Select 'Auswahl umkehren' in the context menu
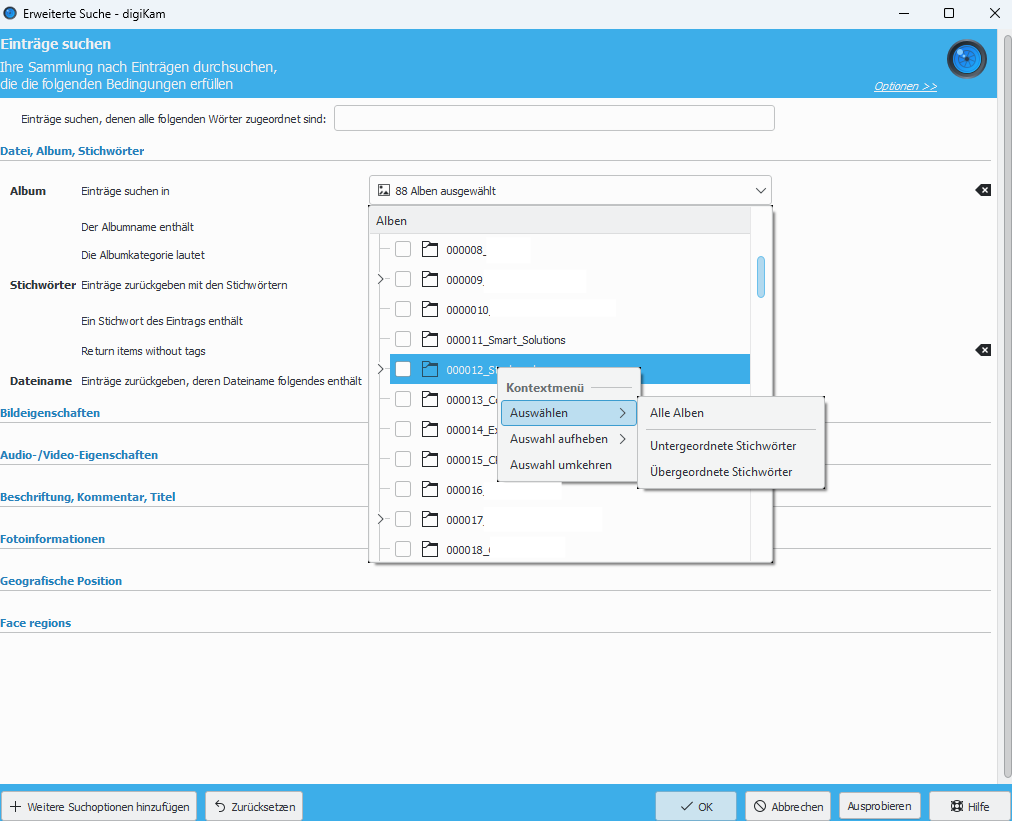This screenshot has height=821, width=1012. pos(560,465)
